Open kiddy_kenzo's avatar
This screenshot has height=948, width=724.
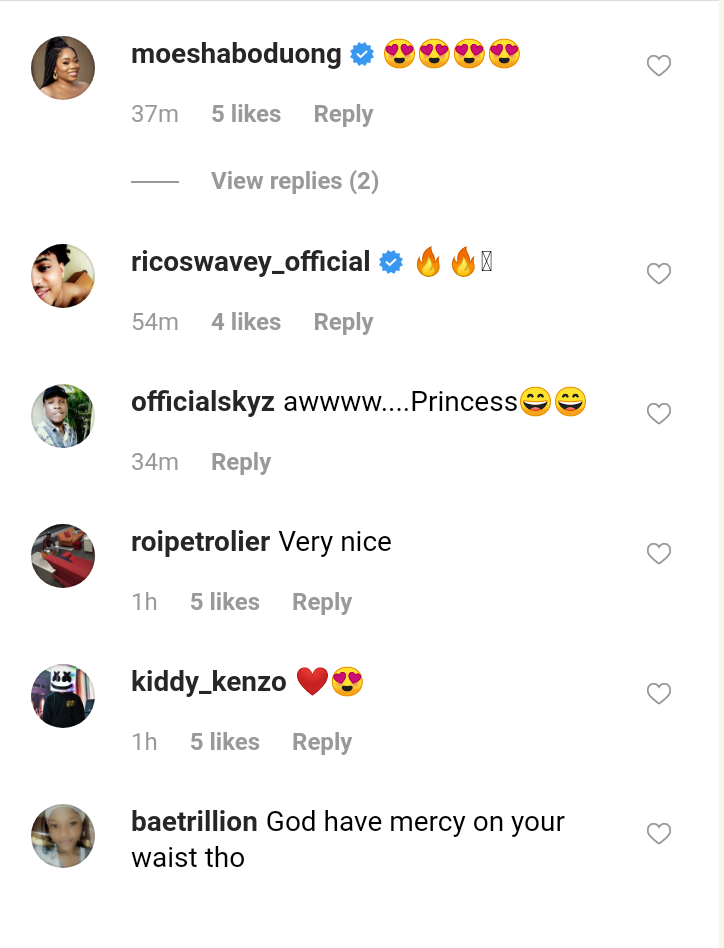coord(63,696)
